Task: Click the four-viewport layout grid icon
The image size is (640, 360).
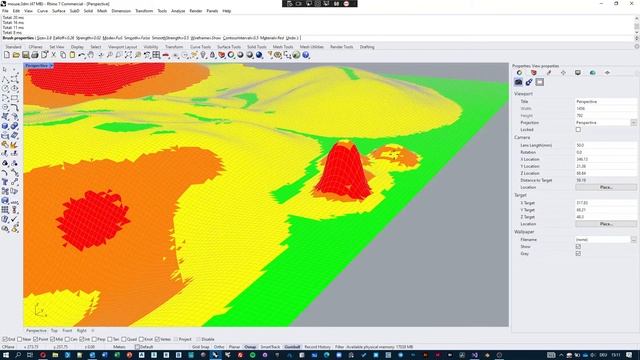Action: pos(156,55)
